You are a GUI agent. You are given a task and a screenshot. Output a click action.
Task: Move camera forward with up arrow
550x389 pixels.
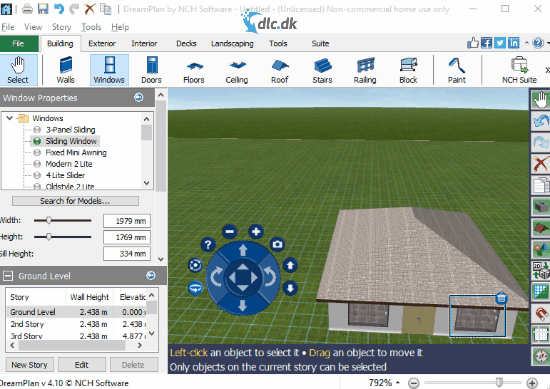[243, 250]
